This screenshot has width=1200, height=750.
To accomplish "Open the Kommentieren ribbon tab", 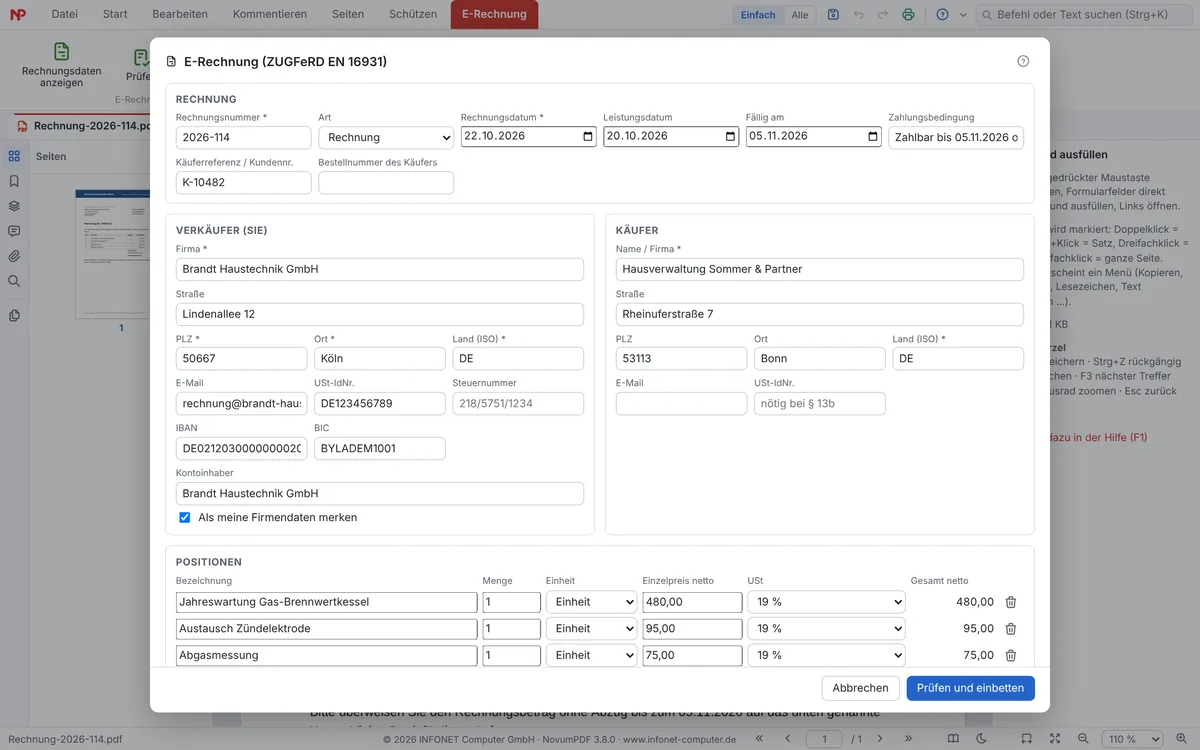I will [x=268, y=14].
